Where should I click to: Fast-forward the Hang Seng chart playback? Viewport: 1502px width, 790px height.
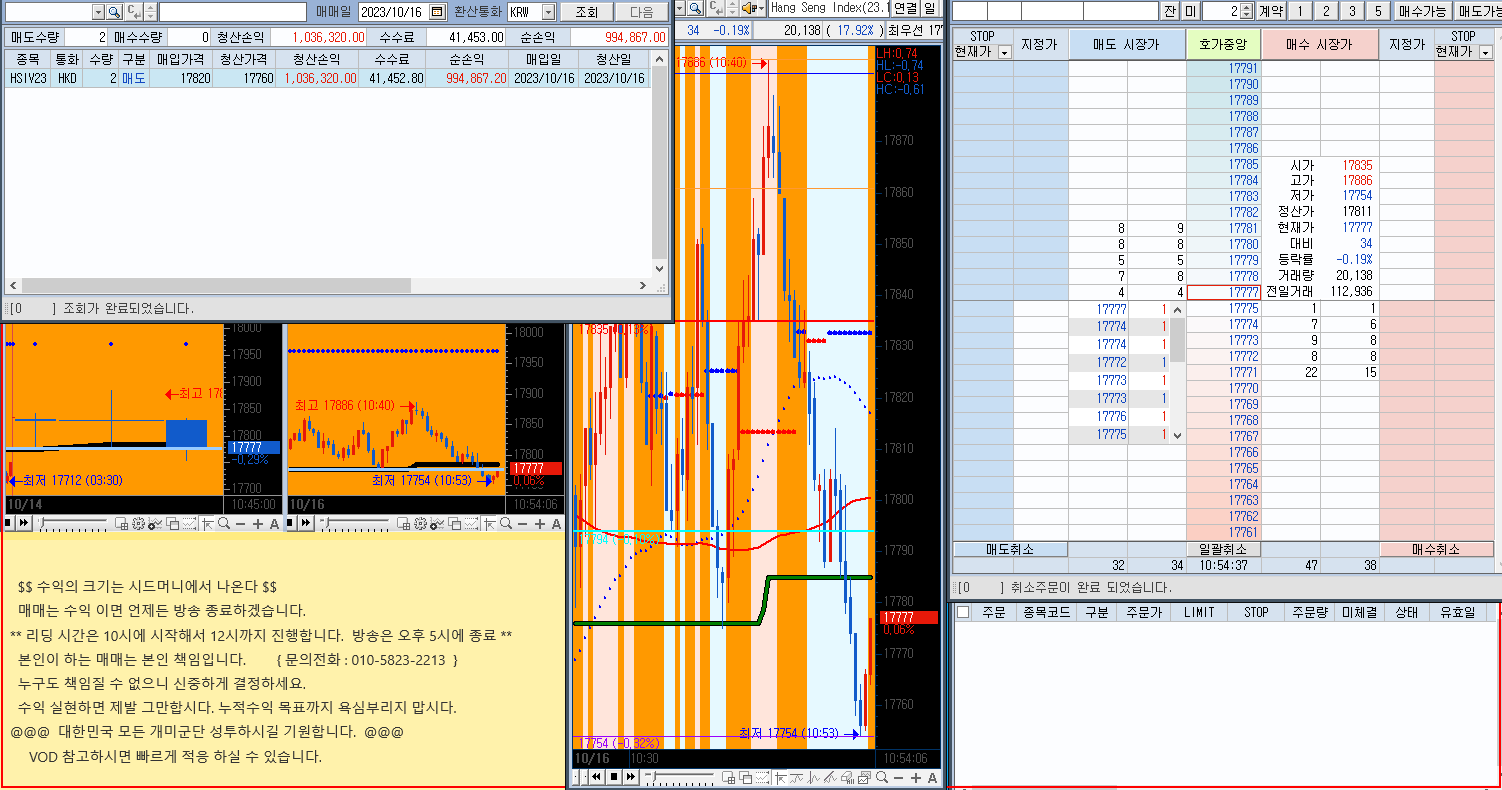click(631, 777)
